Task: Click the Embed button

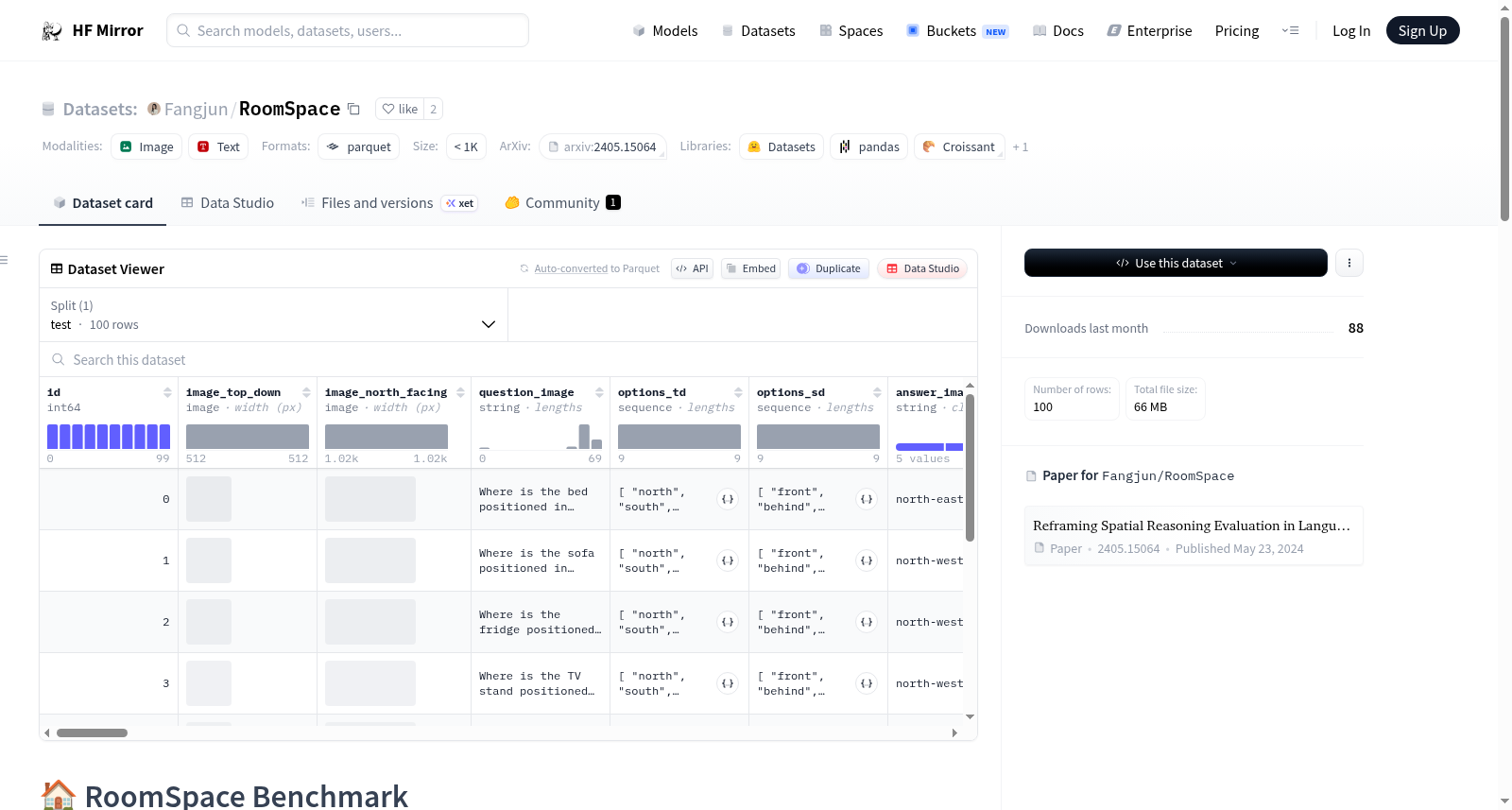Action: click(x=751, y=268)
